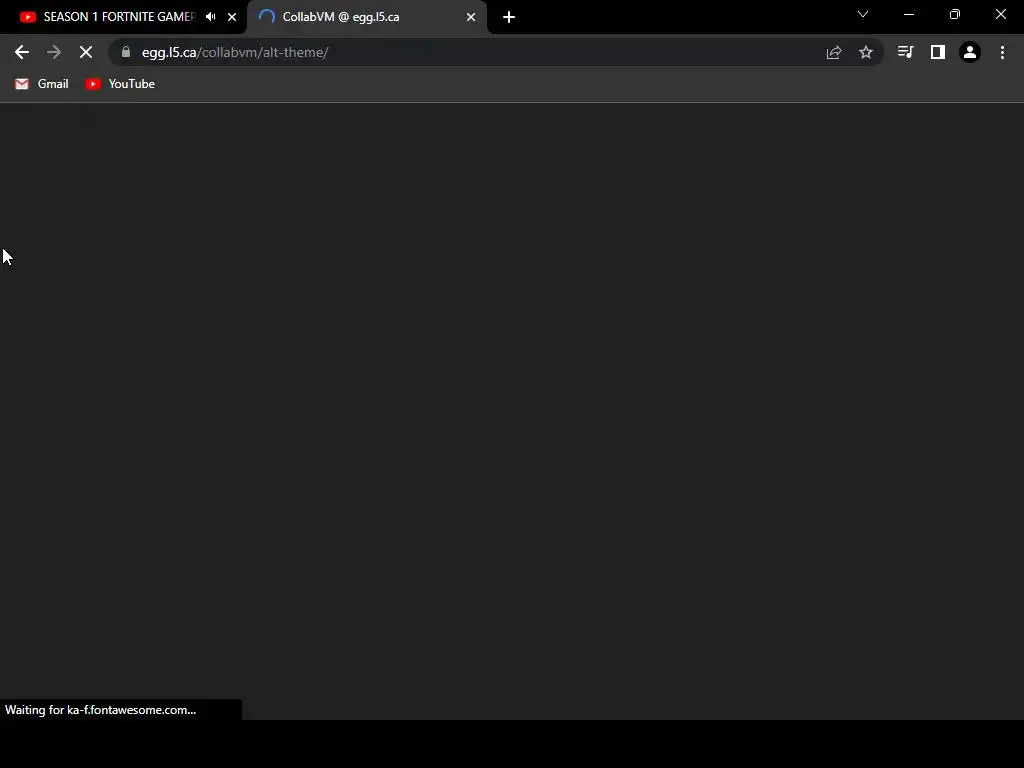1024x768 pixels.
Task: Open the YouTube bookmark
Action: 120,84
